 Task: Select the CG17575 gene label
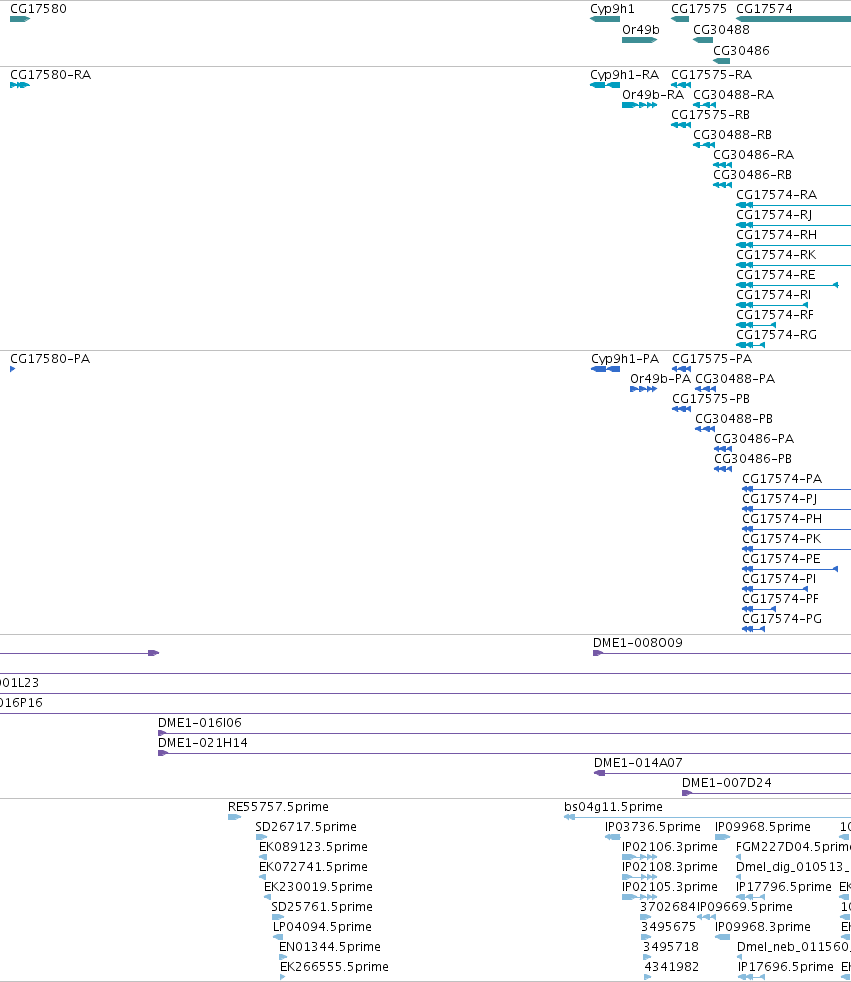coord(699,9)
